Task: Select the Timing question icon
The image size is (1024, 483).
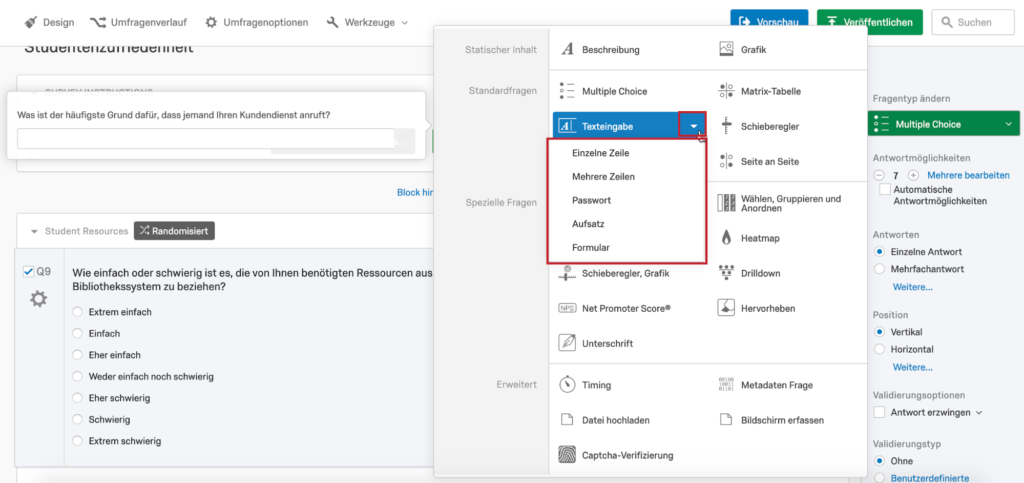Action: [x=567, y=385]
